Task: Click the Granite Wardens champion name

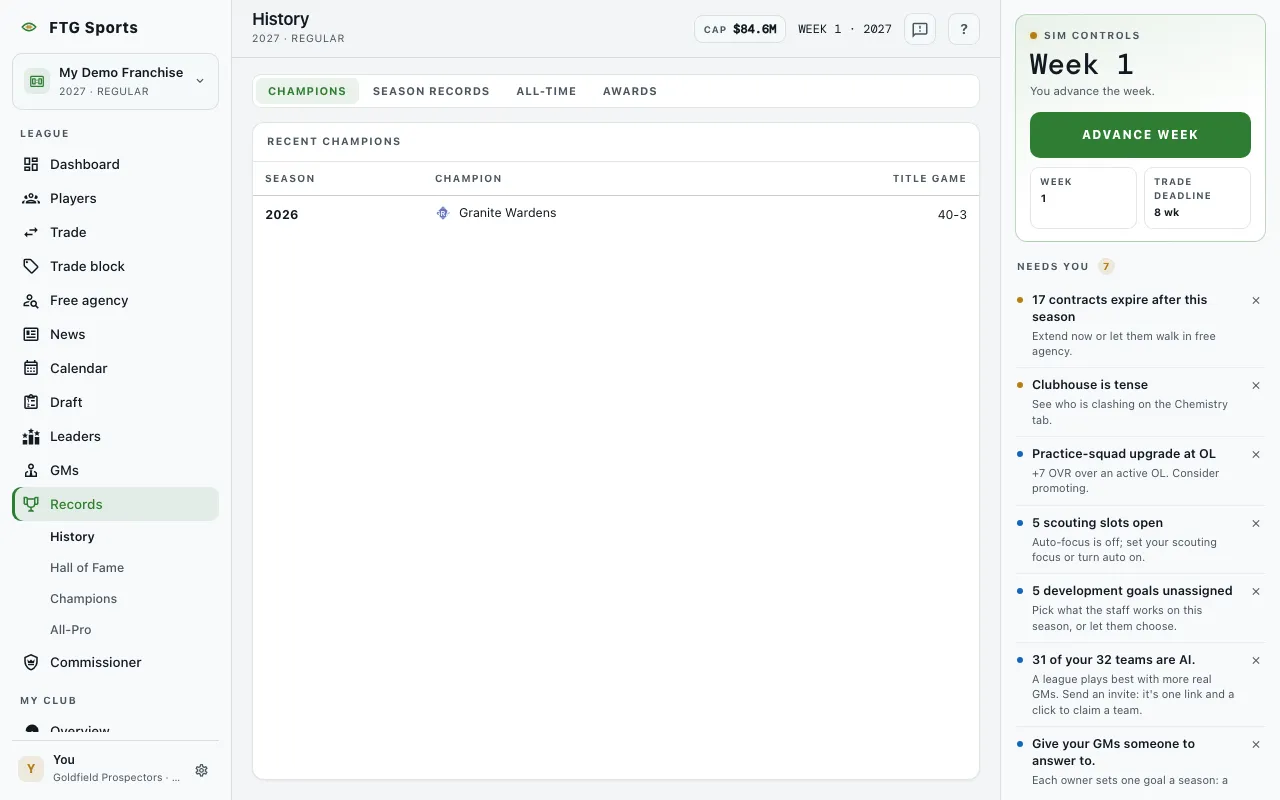Action: point(507,213)
